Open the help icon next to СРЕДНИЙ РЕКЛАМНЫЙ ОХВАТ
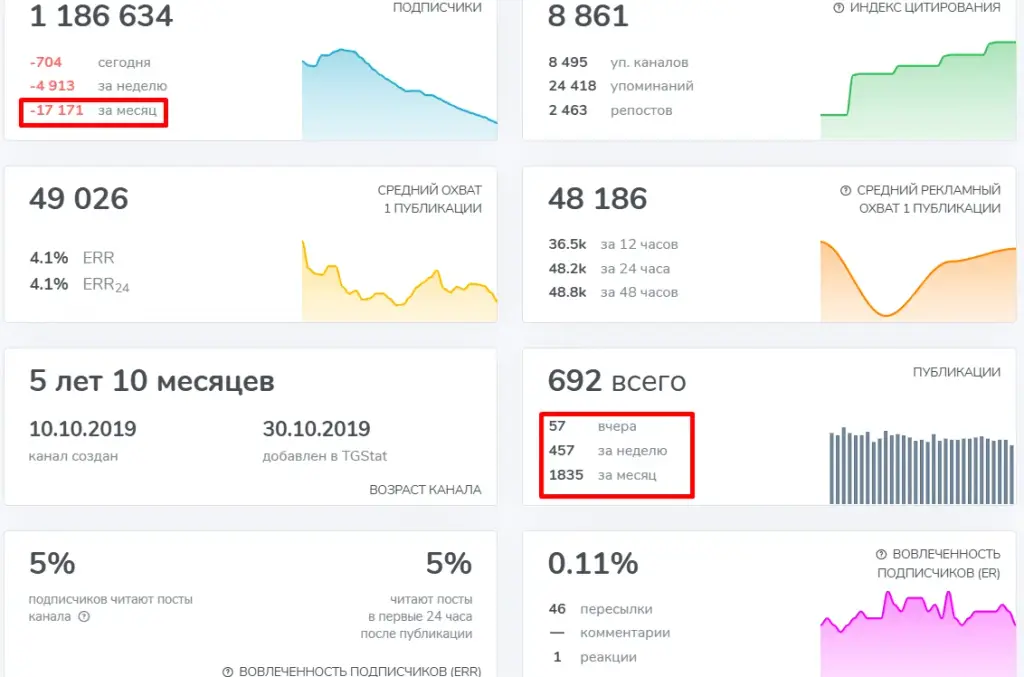The height and width of the screenshot is (677, 1024). tap(846, 191)
